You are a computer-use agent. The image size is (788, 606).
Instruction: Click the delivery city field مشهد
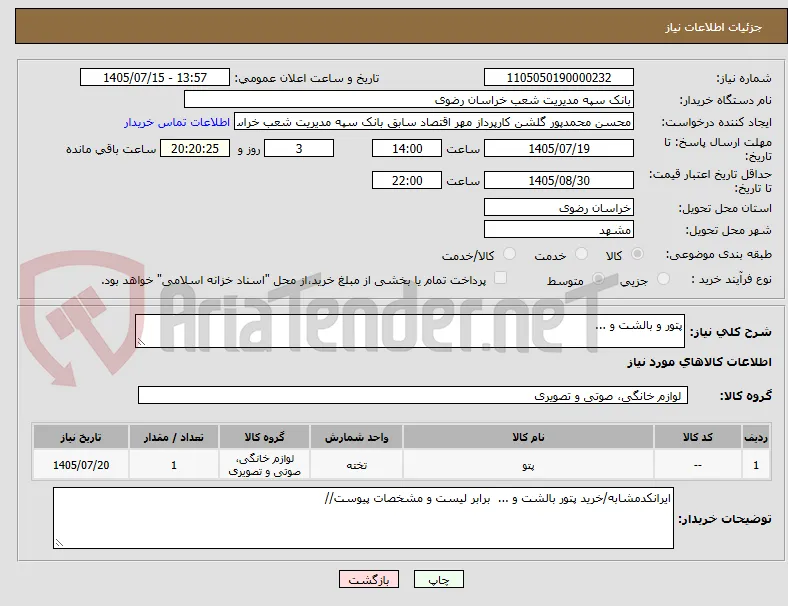(558, 230)
